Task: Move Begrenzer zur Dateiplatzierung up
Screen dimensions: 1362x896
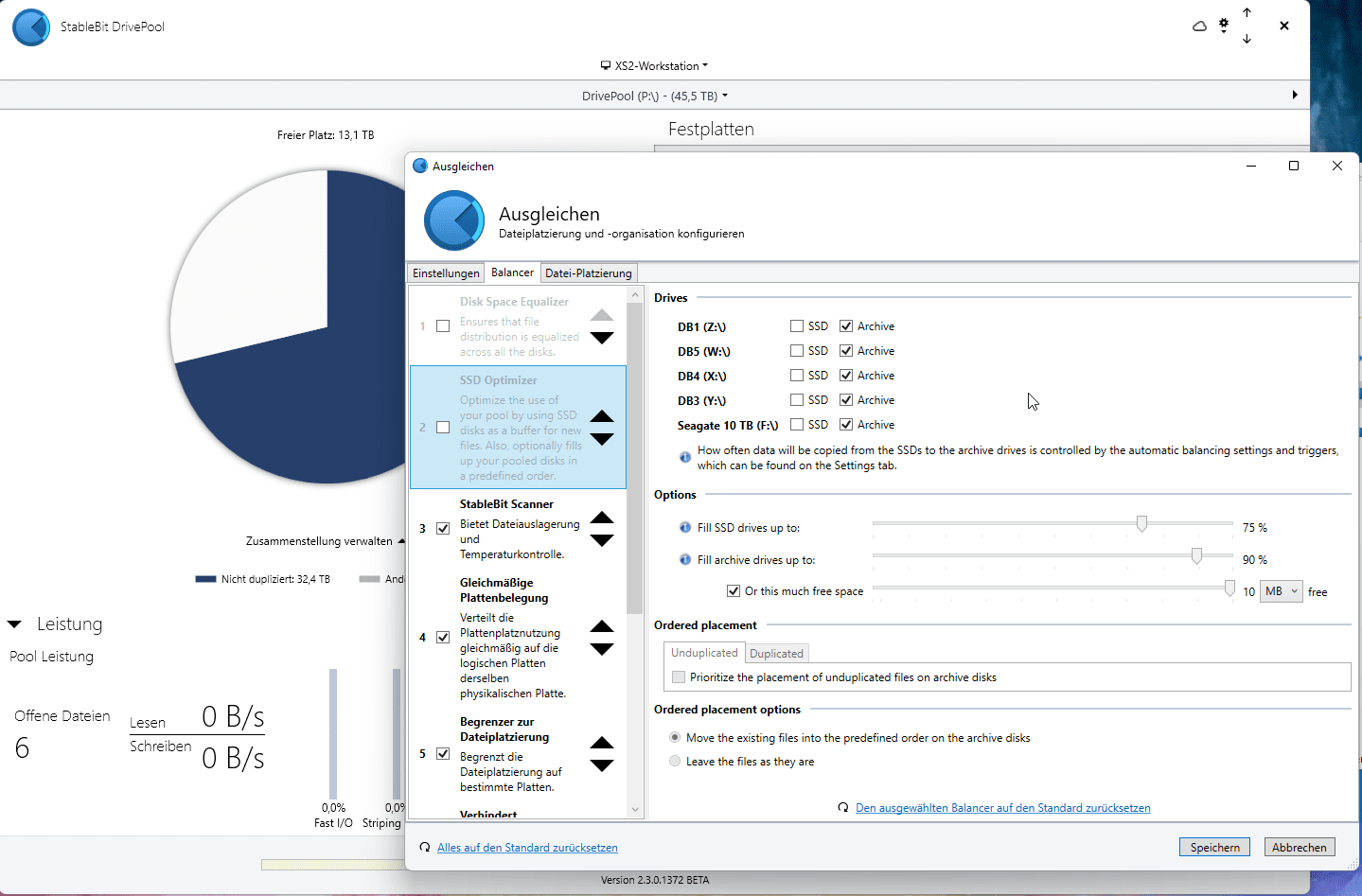Action: coord(602,743)
